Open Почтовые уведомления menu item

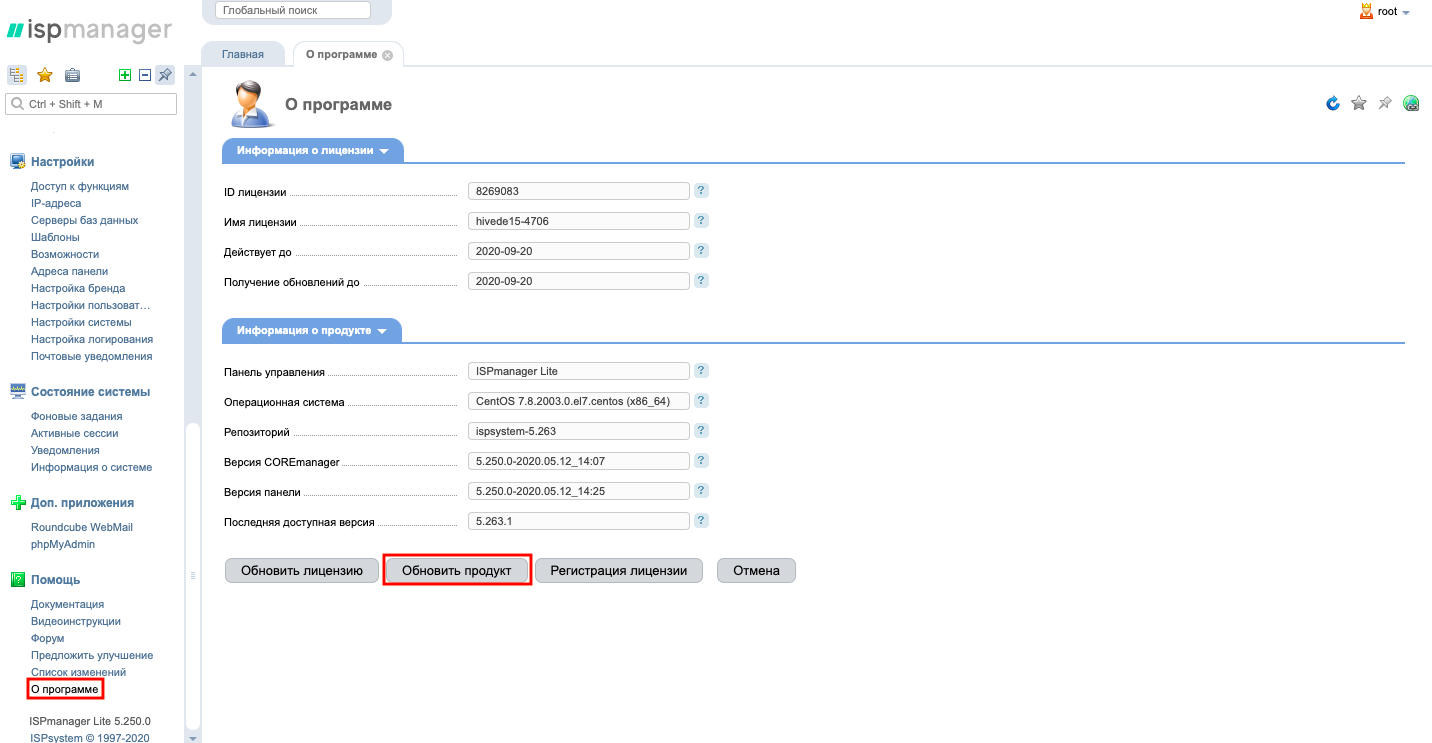click(91, 356)
